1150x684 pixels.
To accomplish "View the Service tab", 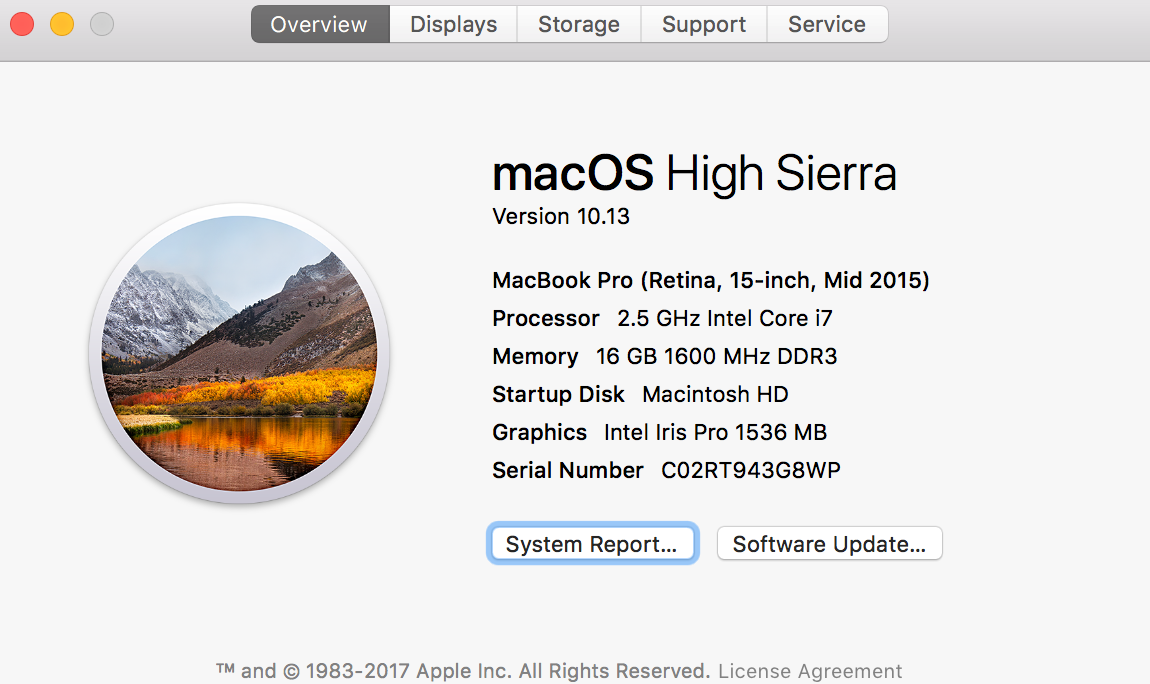I will pos(827,24).
